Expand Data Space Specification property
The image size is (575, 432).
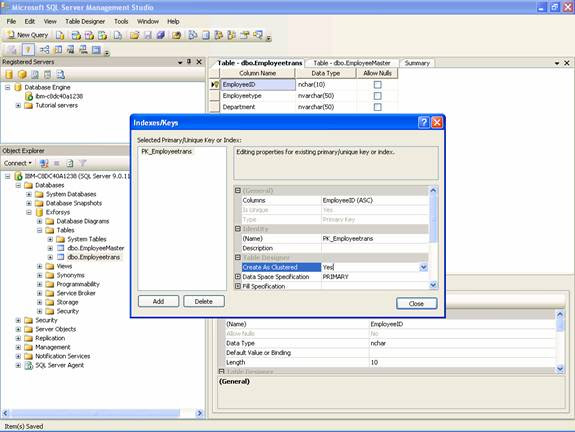(x=238, y=277)
